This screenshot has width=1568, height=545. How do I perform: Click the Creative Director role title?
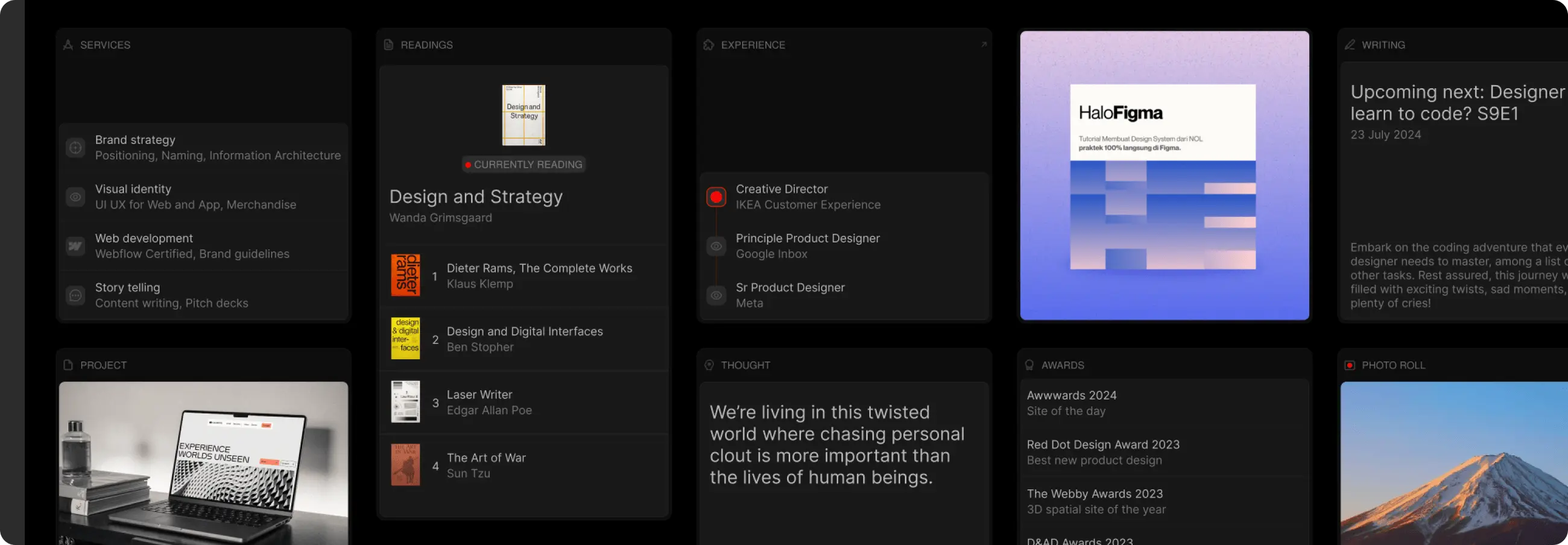pyautogui.click(x=782, y=189)
